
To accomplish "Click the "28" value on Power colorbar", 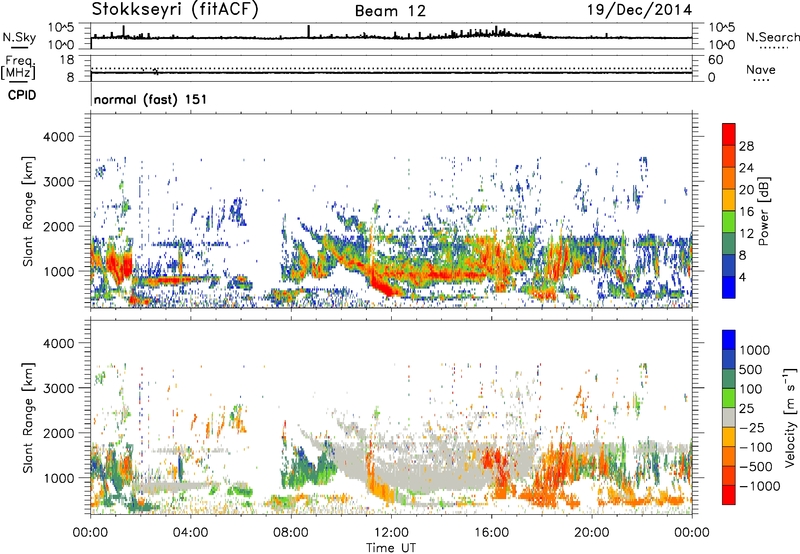I will [746, 146].
